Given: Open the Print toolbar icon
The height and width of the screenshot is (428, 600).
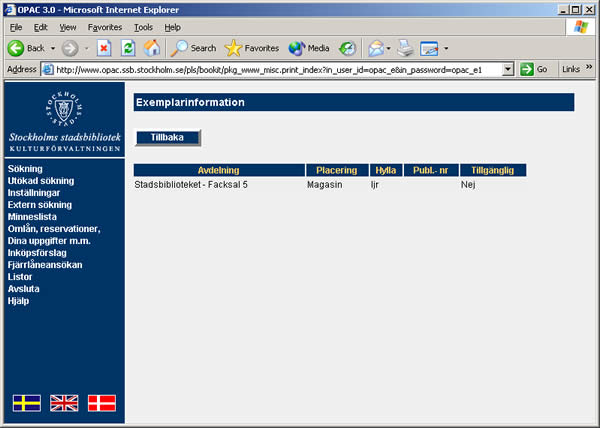Looking at the screenshot, I should point(405,48).
